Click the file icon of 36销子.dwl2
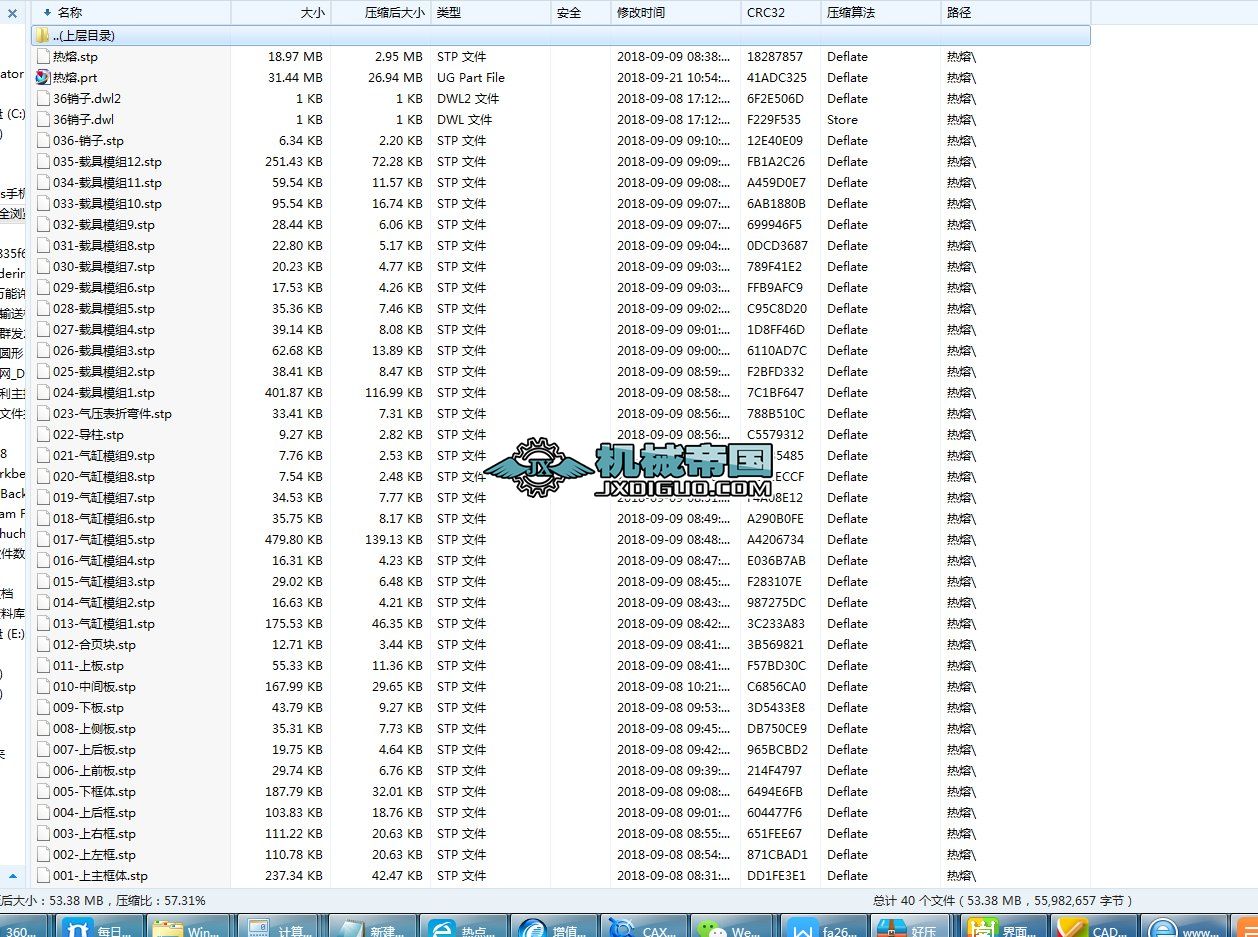Screen dimensions: 1258x937 [x=42, y=98]
